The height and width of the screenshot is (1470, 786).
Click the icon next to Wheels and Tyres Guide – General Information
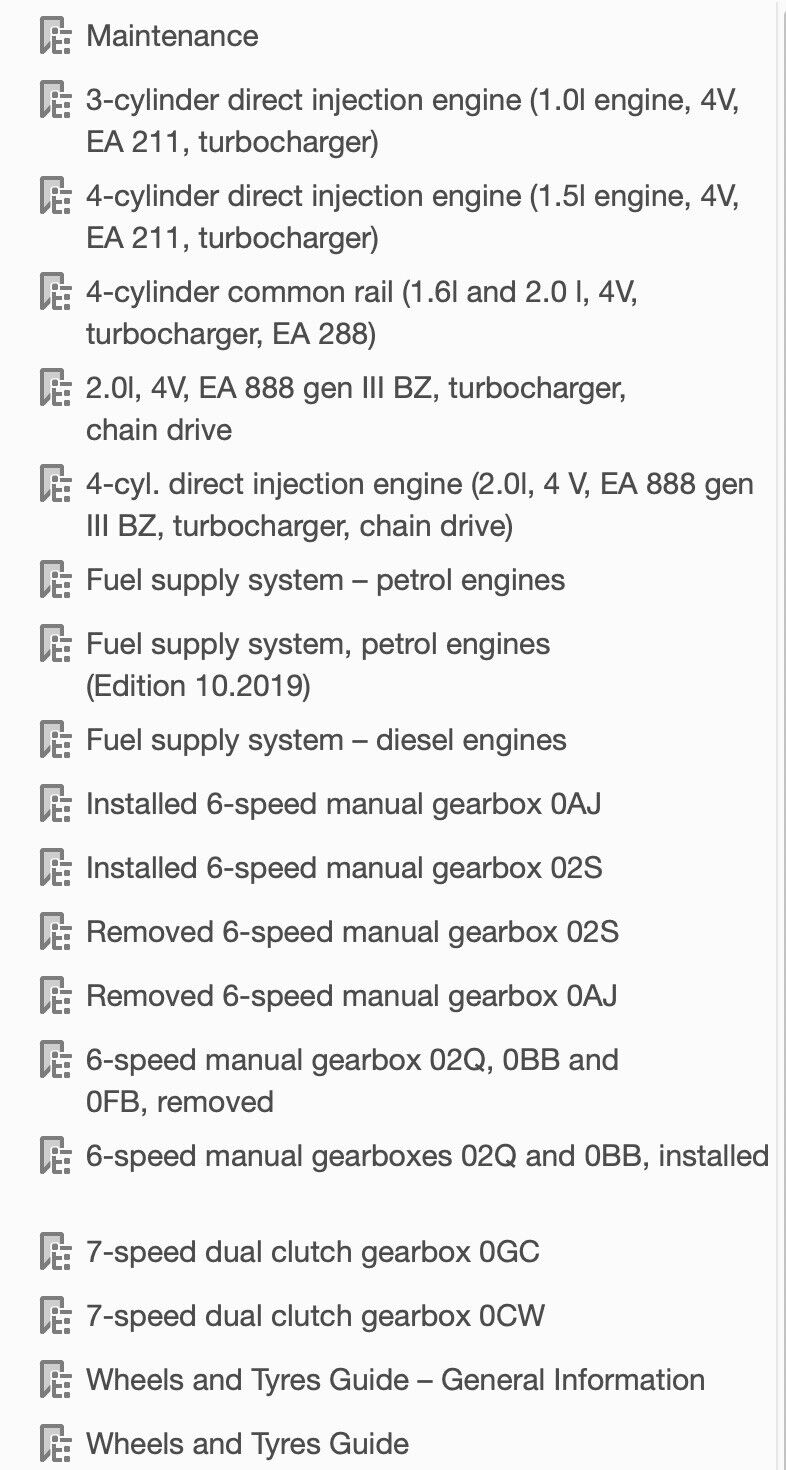[55, 1381]
